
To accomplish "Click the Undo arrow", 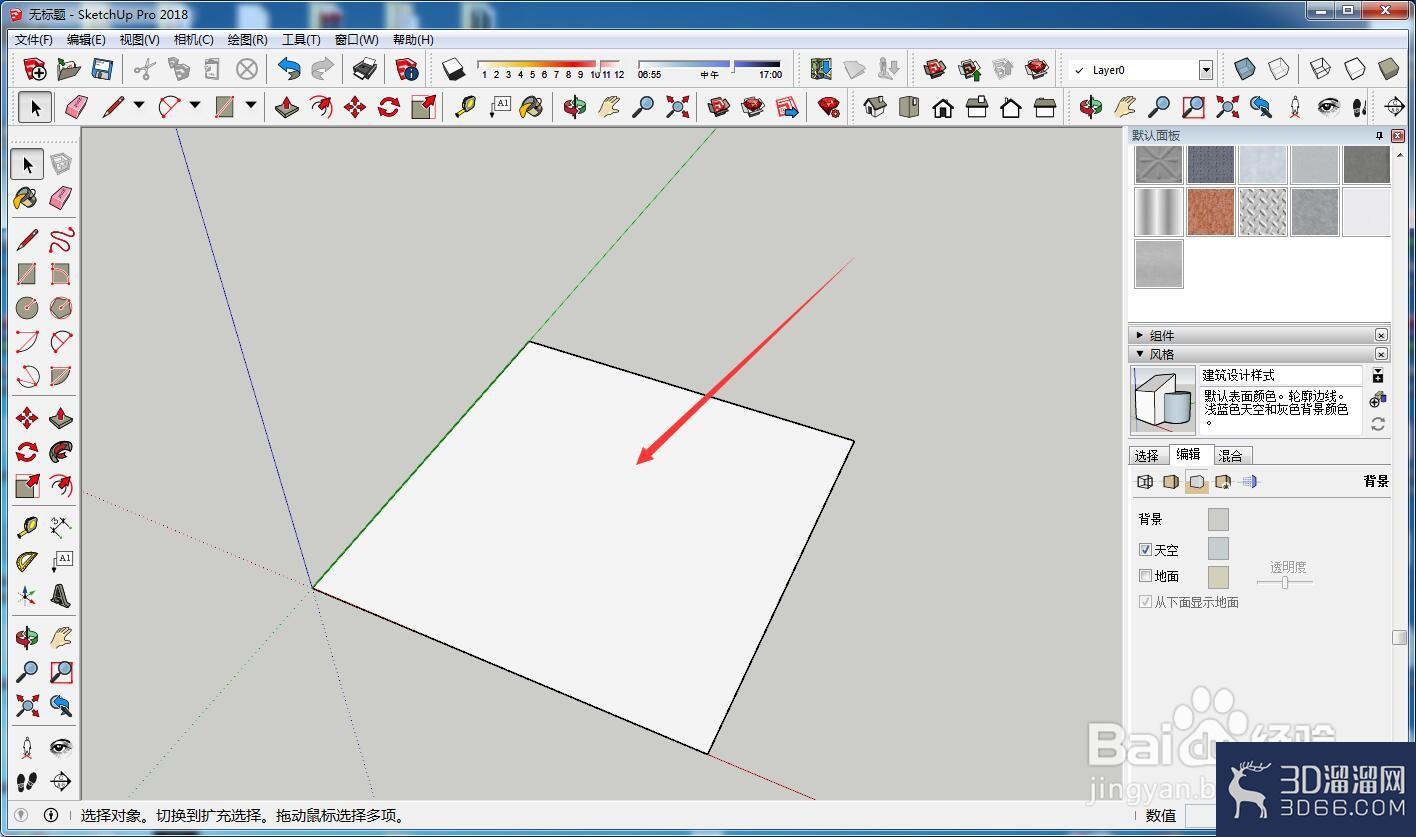I will [x=289, y=69].
